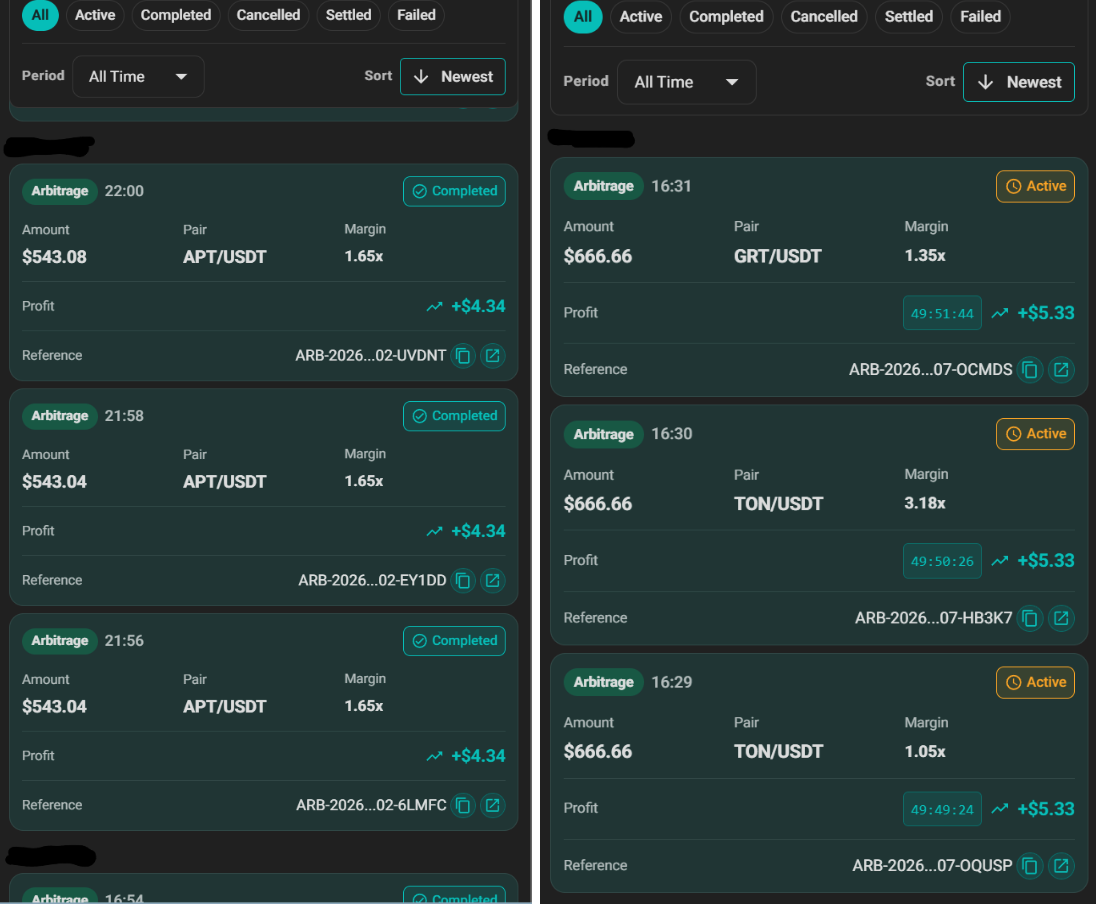1096x904 pixels.
Task: Click the Active status badge on 16:29 card
Action: coord(1035,682)
